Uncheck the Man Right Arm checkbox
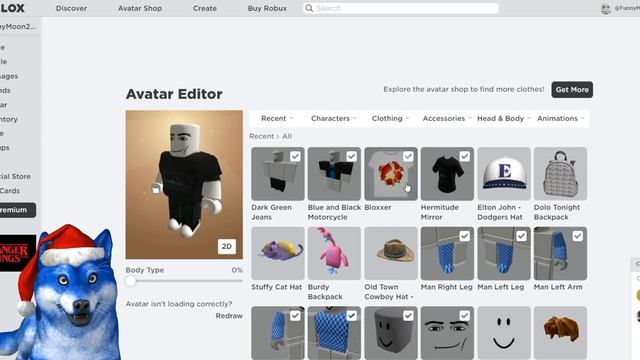The width and height of the screenshot is (640, 360). coord(295,316)
